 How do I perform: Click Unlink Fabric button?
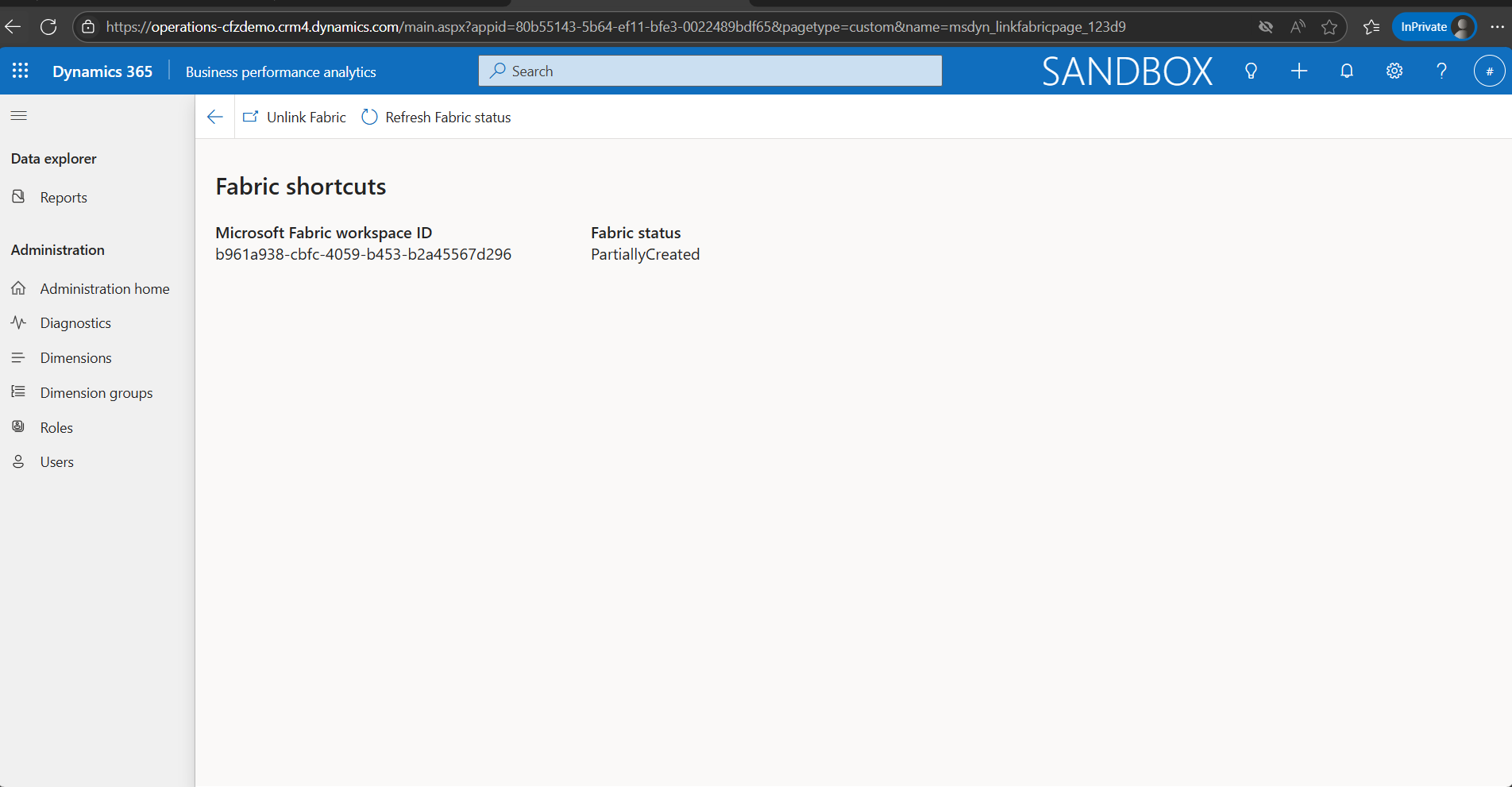tap(295, 118)
